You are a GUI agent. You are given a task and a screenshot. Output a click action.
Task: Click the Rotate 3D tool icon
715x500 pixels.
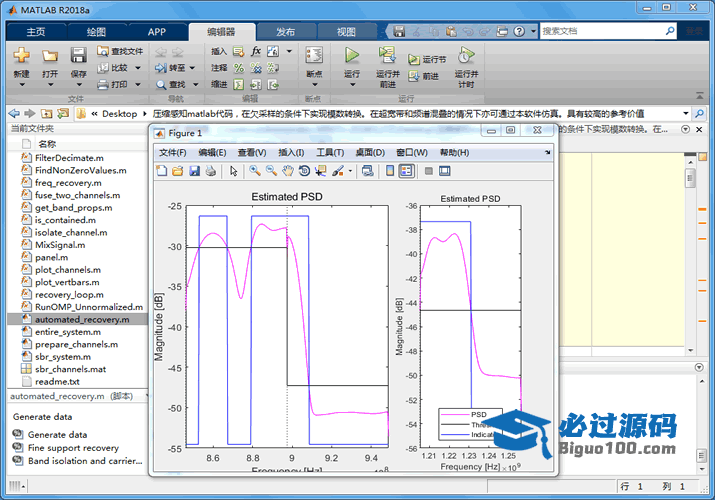pos(304,171)
